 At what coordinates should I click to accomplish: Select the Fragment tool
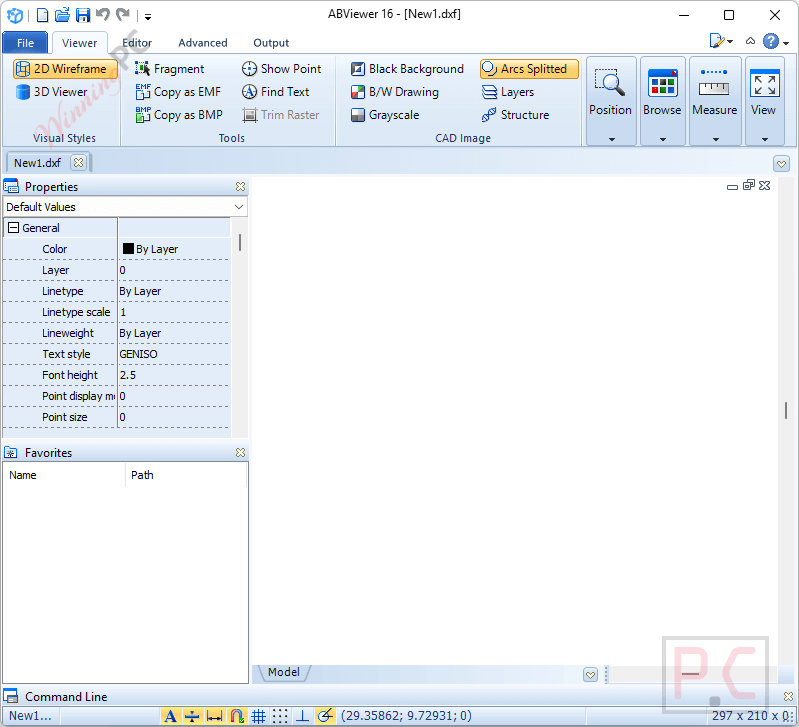170,69
